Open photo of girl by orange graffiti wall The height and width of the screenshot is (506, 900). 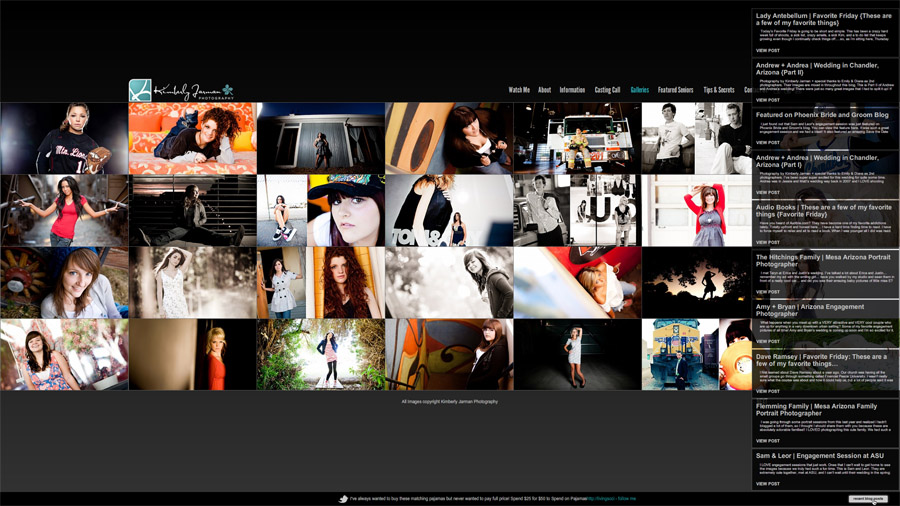(449, 355)
